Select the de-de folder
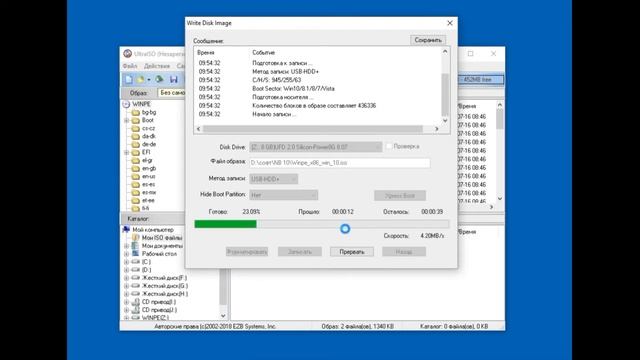640x360 pixels. click(x=149, y=144)
